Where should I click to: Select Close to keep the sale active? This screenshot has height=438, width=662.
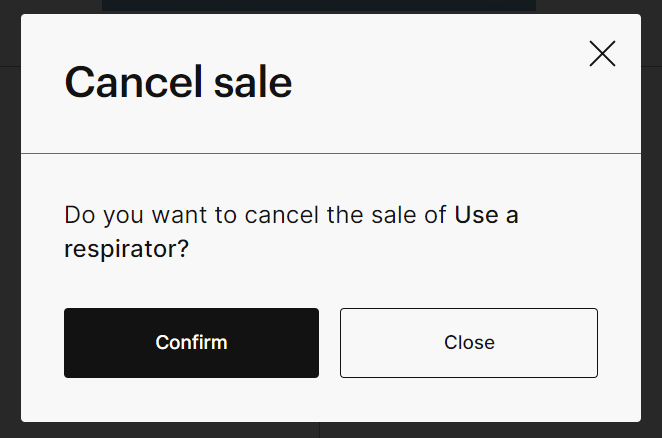tap(469, 343)
